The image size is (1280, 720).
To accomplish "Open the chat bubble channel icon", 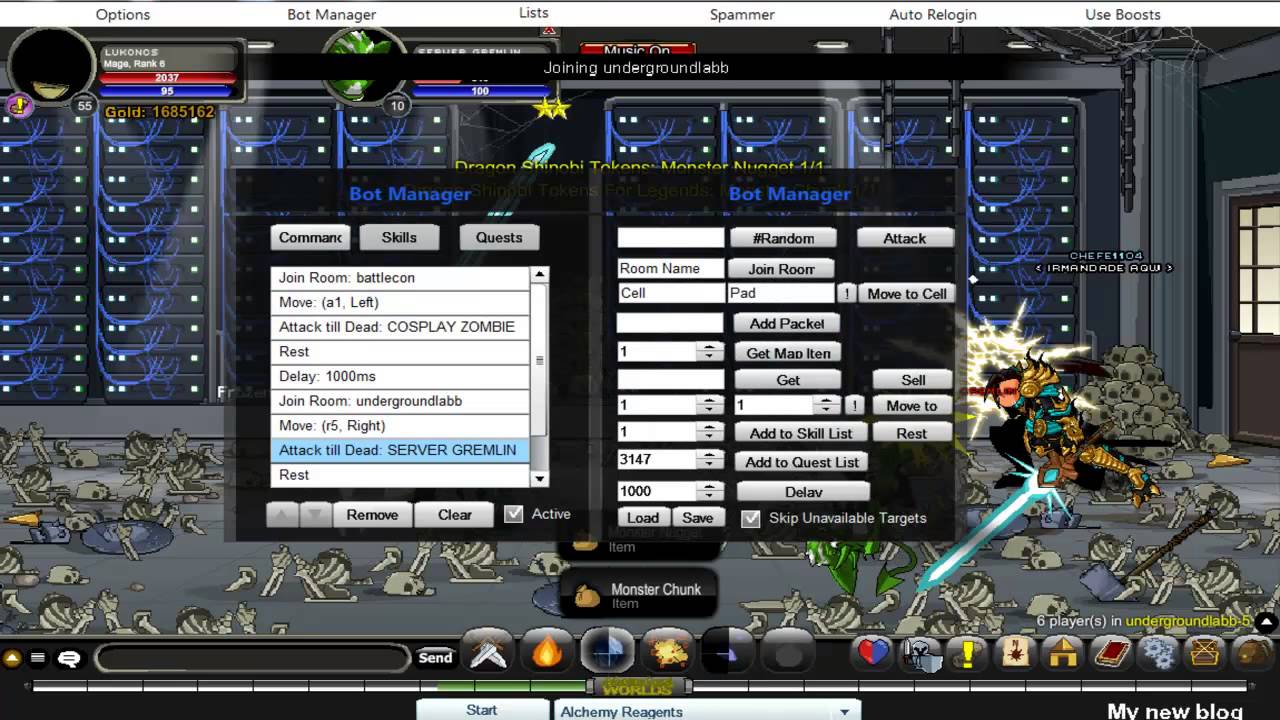I will (x=69, y=658).
